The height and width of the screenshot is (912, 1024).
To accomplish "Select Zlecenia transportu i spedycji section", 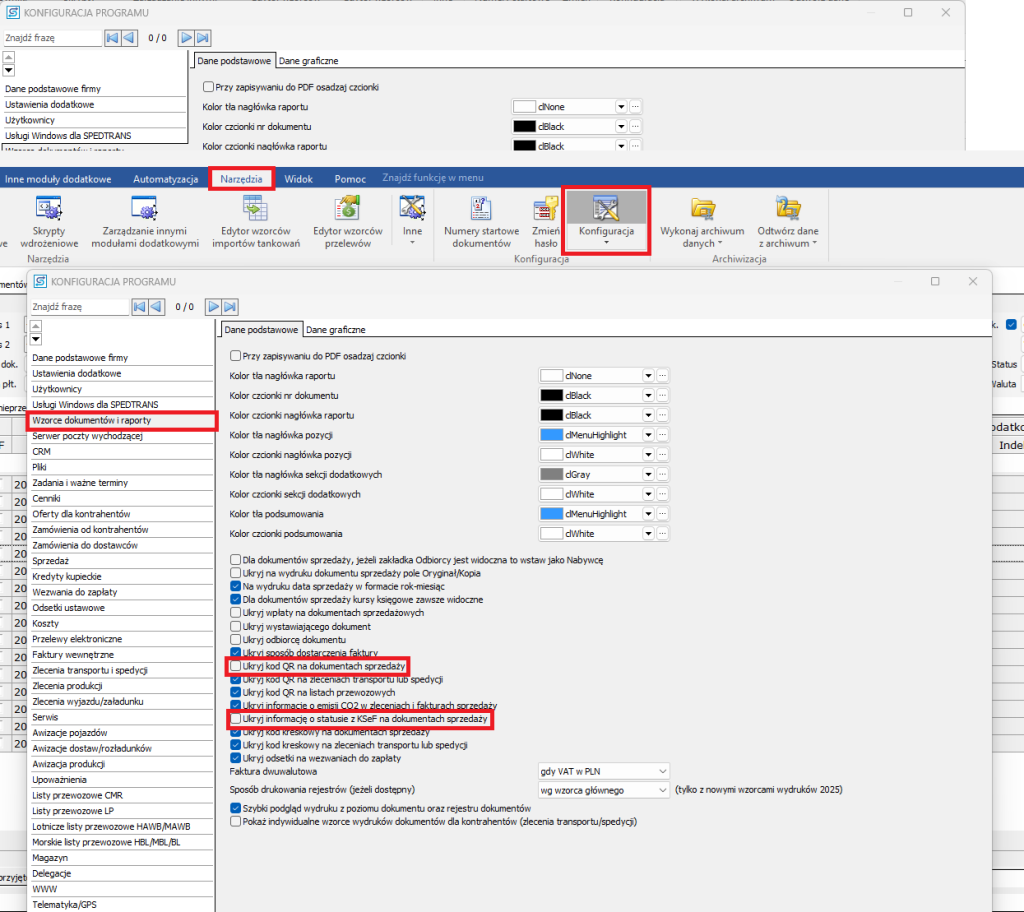I will tap(91, 670).
